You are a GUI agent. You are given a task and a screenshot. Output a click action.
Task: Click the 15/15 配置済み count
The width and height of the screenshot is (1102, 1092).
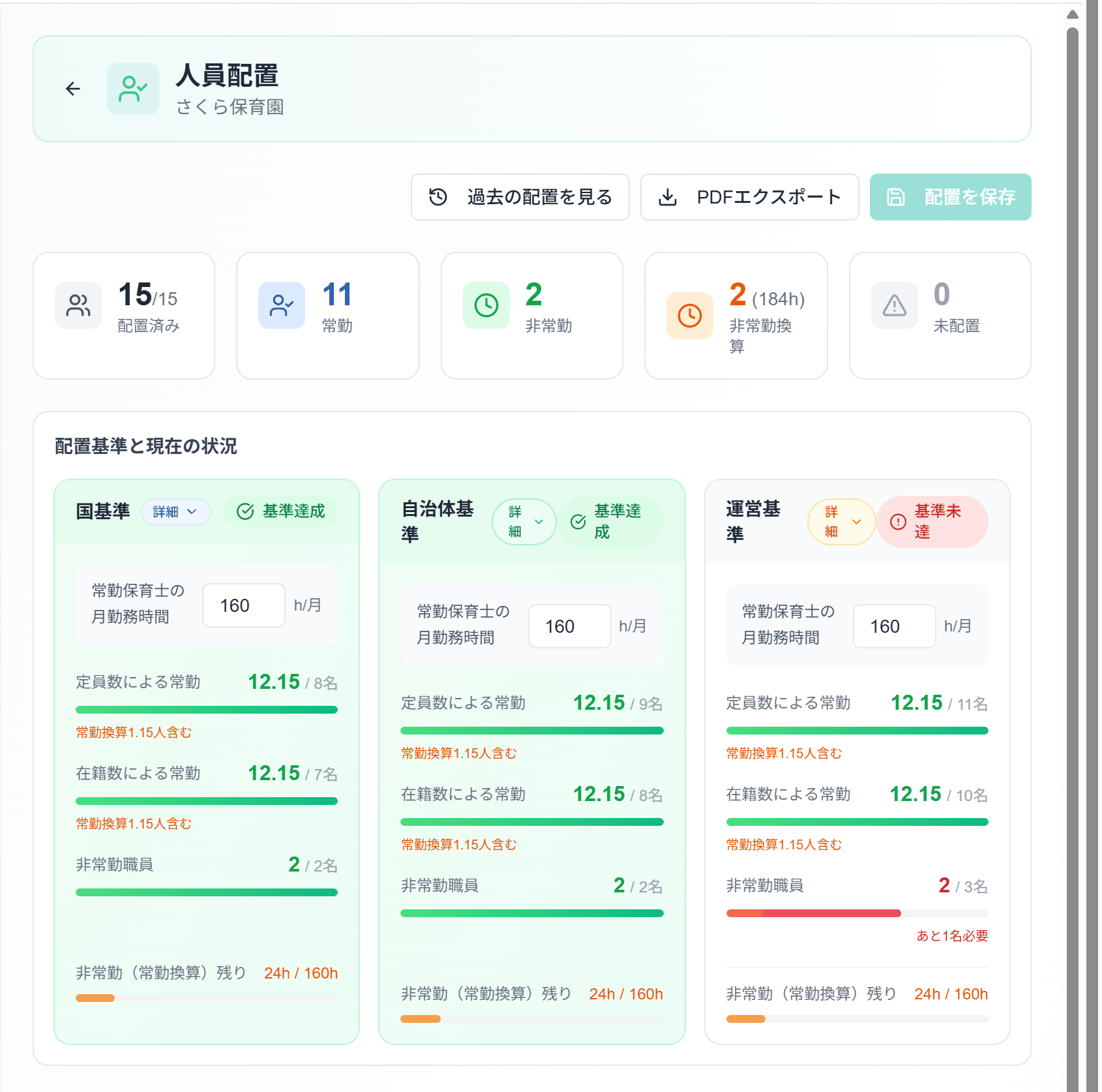148,295
